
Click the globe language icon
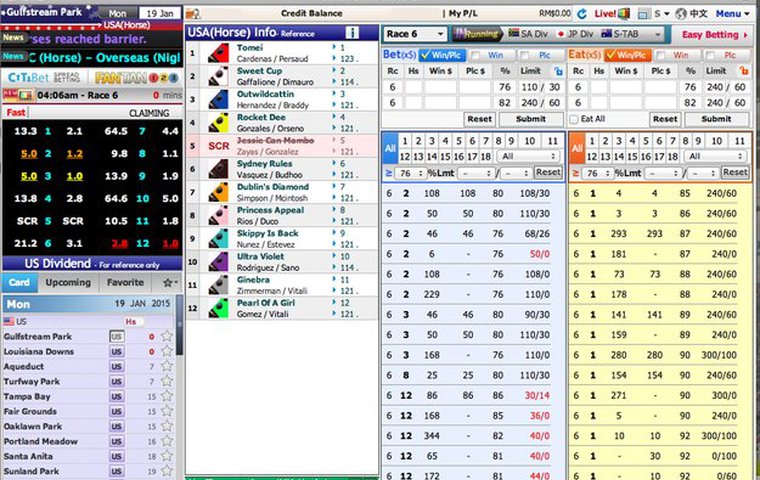pos(681,14)
